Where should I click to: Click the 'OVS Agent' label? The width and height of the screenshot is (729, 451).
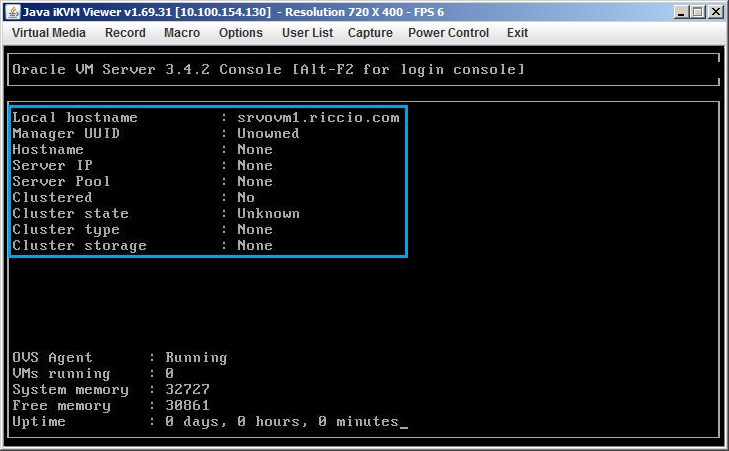[x=53, y=358]
